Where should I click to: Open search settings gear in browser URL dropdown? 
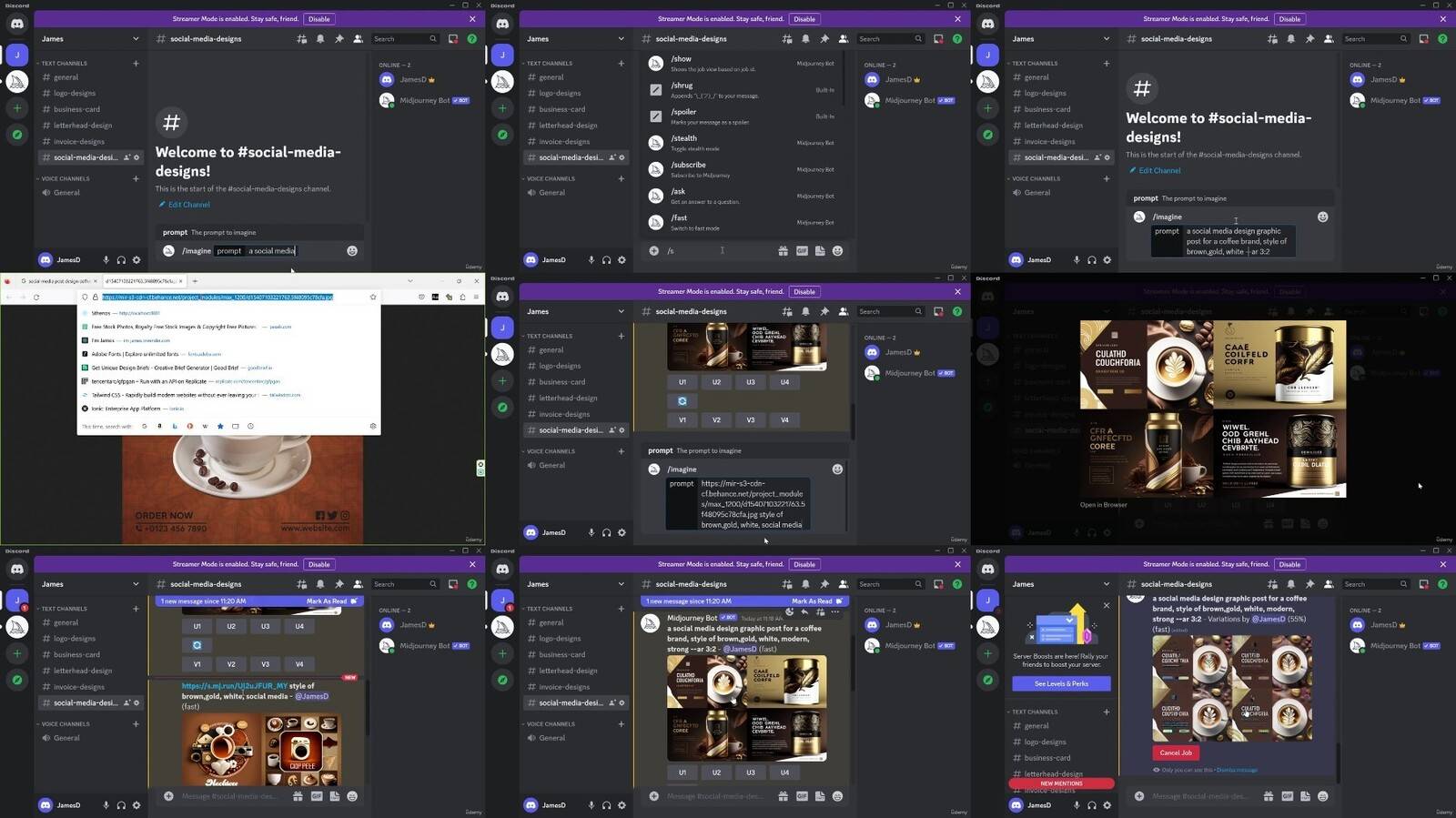coord(372,426)
